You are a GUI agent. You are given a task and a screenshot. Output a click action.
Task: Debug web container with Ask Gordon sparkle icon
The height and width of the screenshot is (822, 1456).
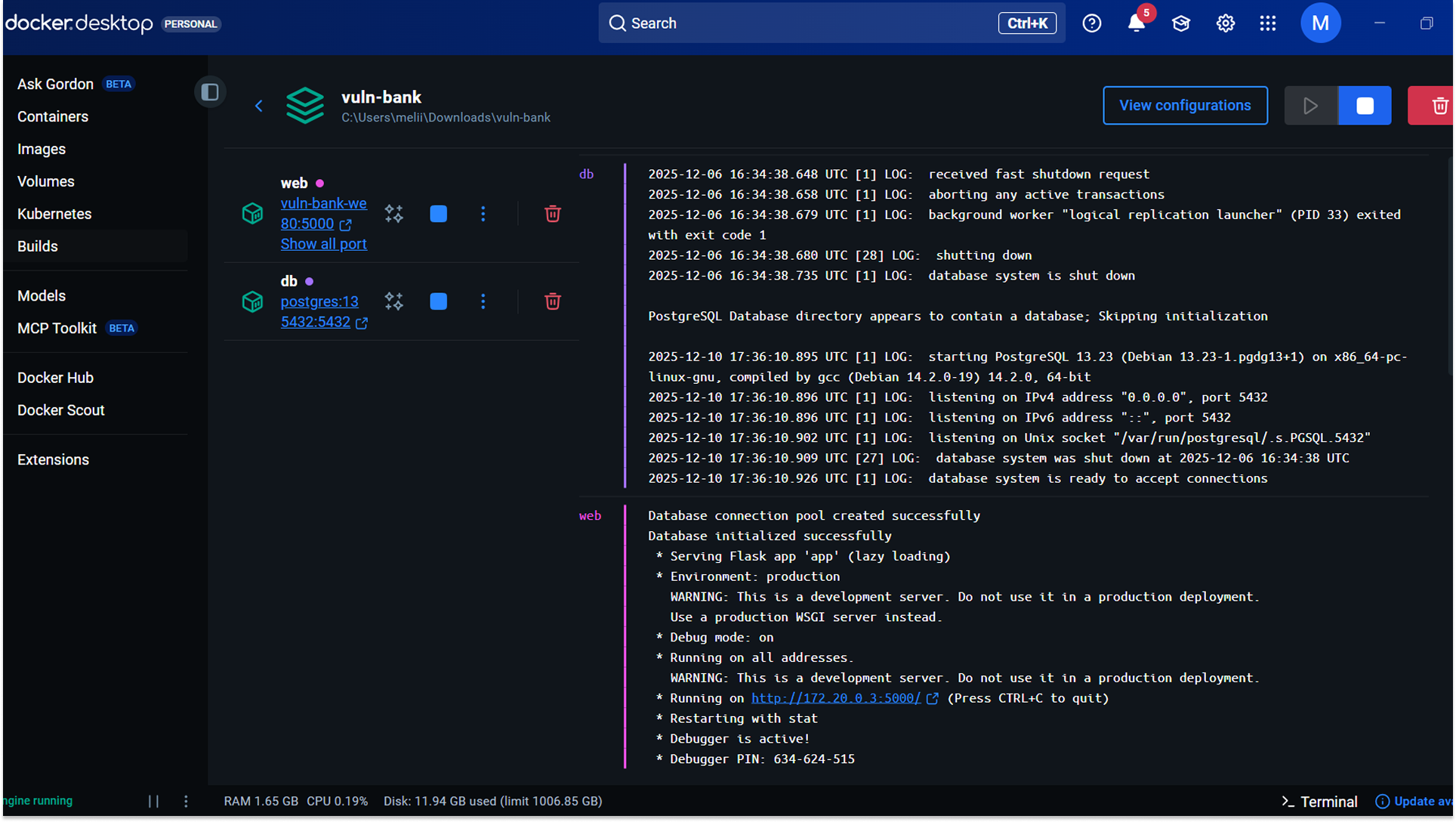tap(393, 214)
